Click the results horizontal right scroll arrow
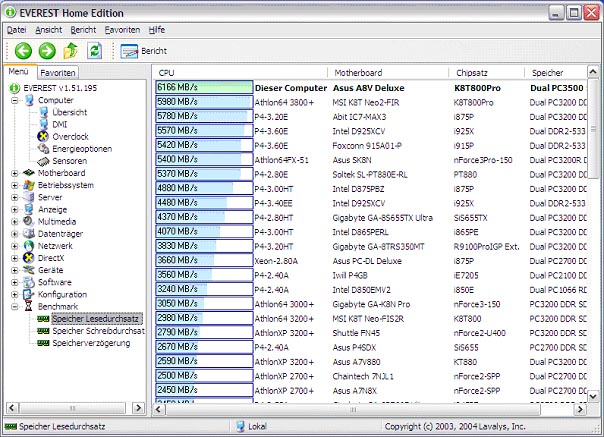The width and height of the screenshot is (604, 437). pos(580,409)
